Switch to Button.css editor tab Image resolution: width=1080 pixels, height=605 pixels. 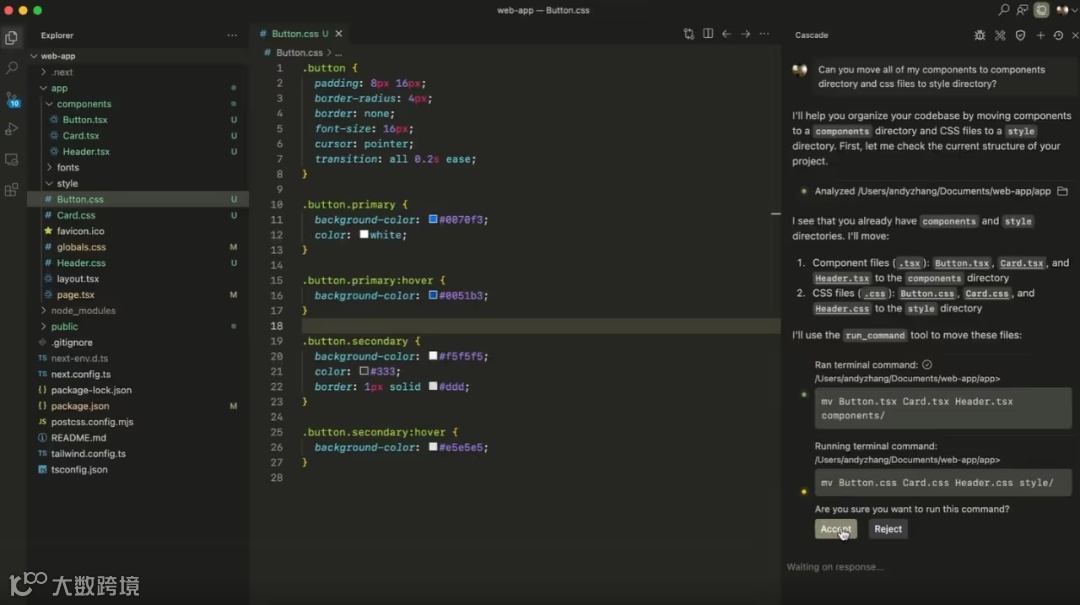click(295, 34)
